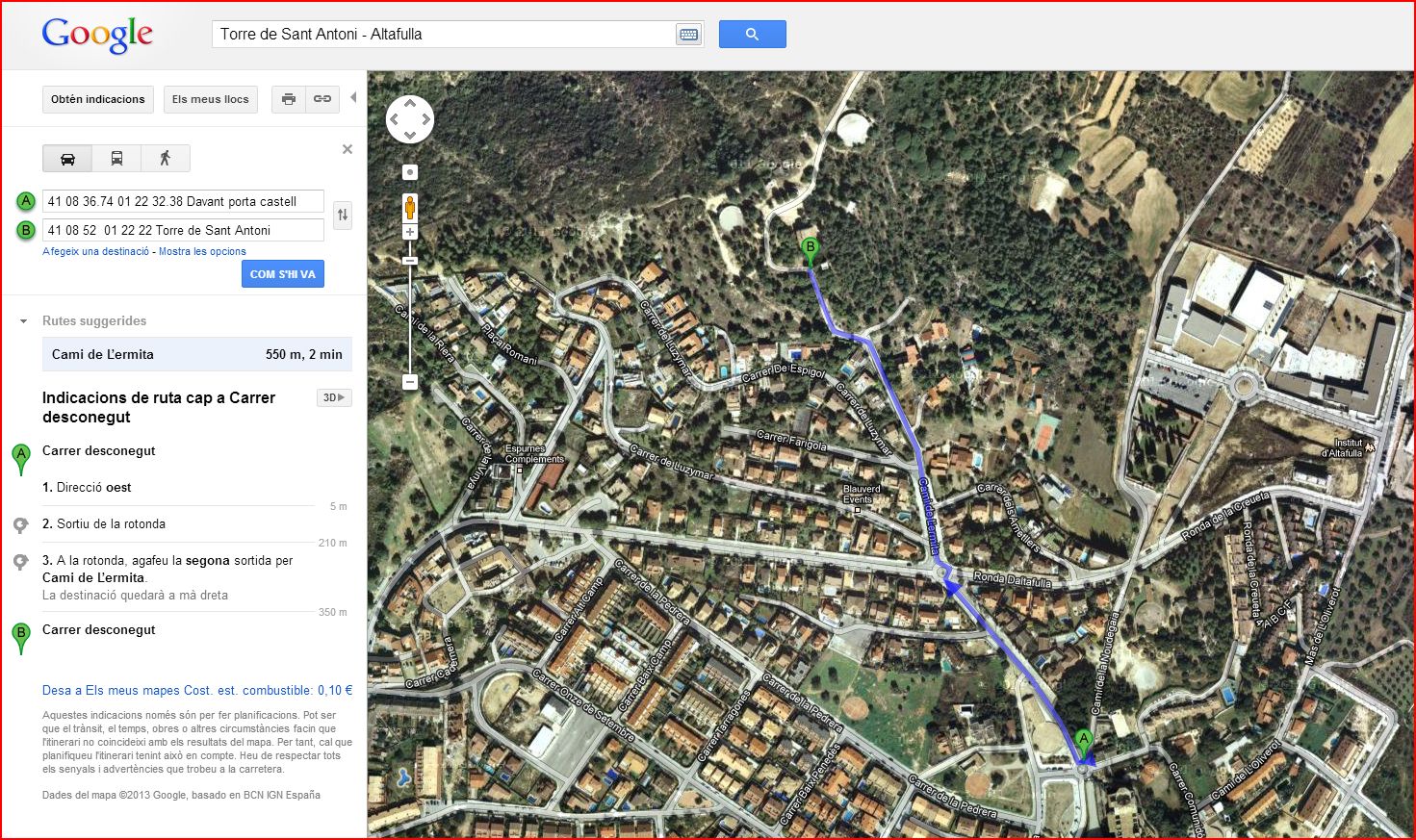1416x840 pixels.
Task: Click Obtén indicacions button
Action: tap(98, 99)
